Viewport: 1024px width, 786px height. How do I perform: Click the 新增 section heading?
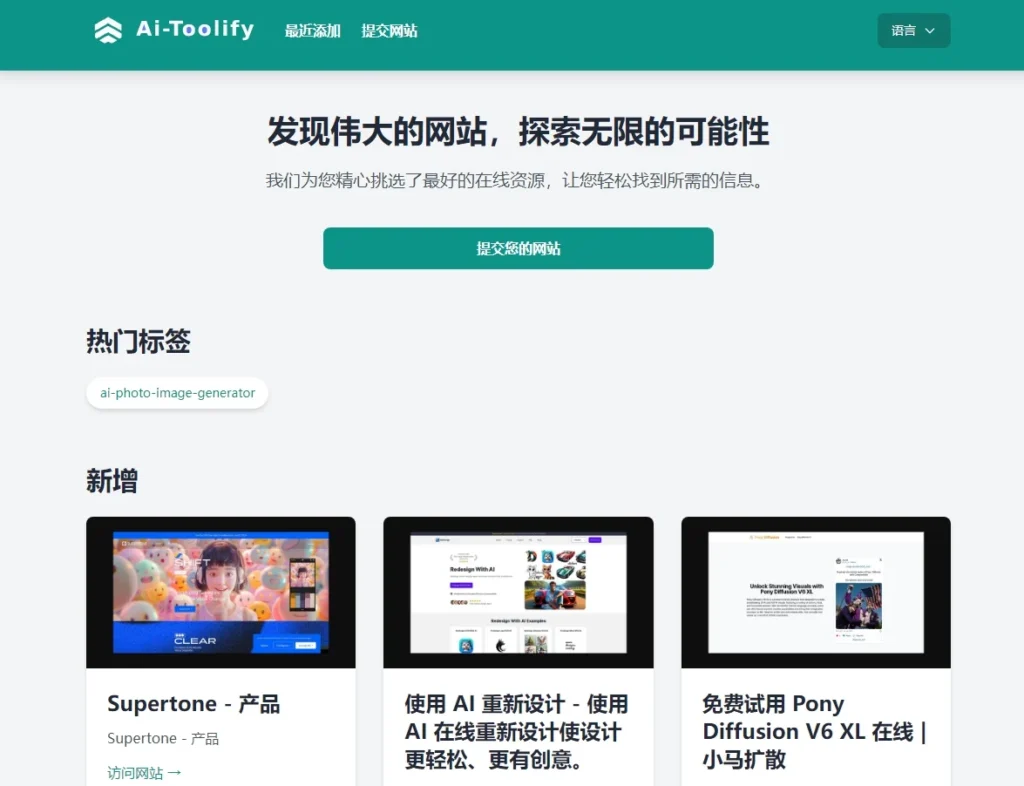112,481
